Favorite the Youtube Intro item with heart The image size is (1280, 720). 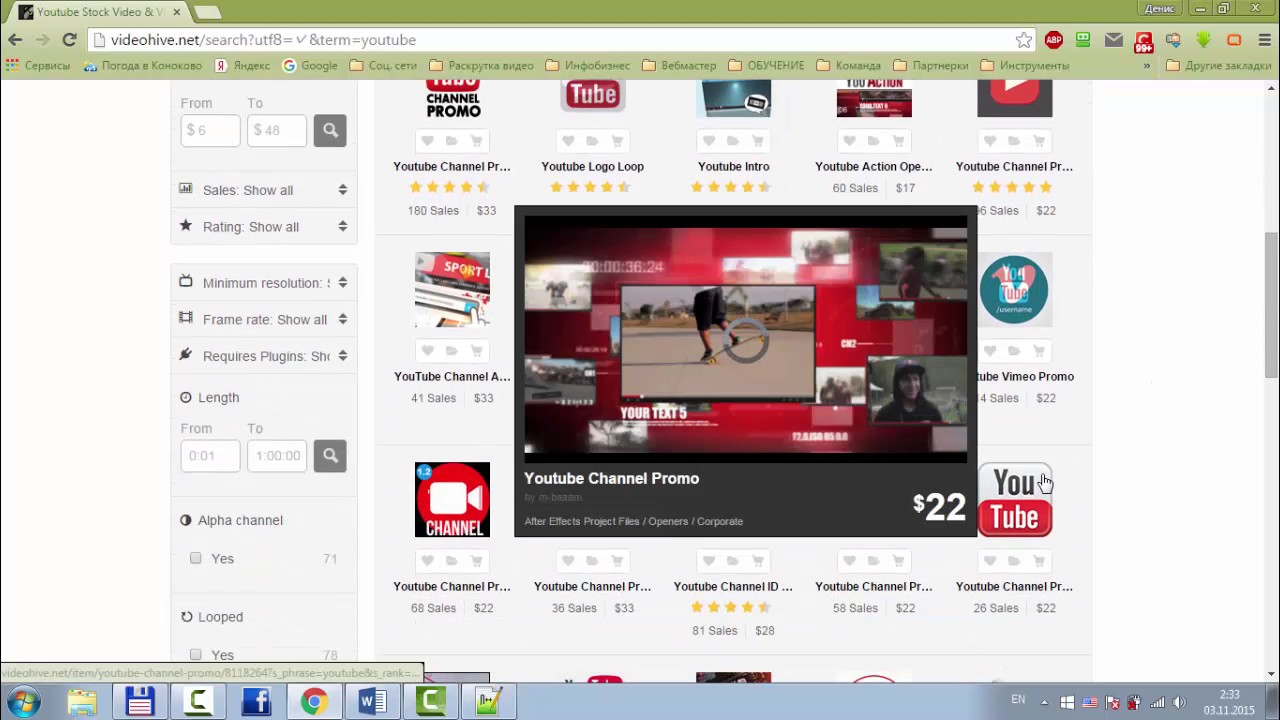(709, 141)
